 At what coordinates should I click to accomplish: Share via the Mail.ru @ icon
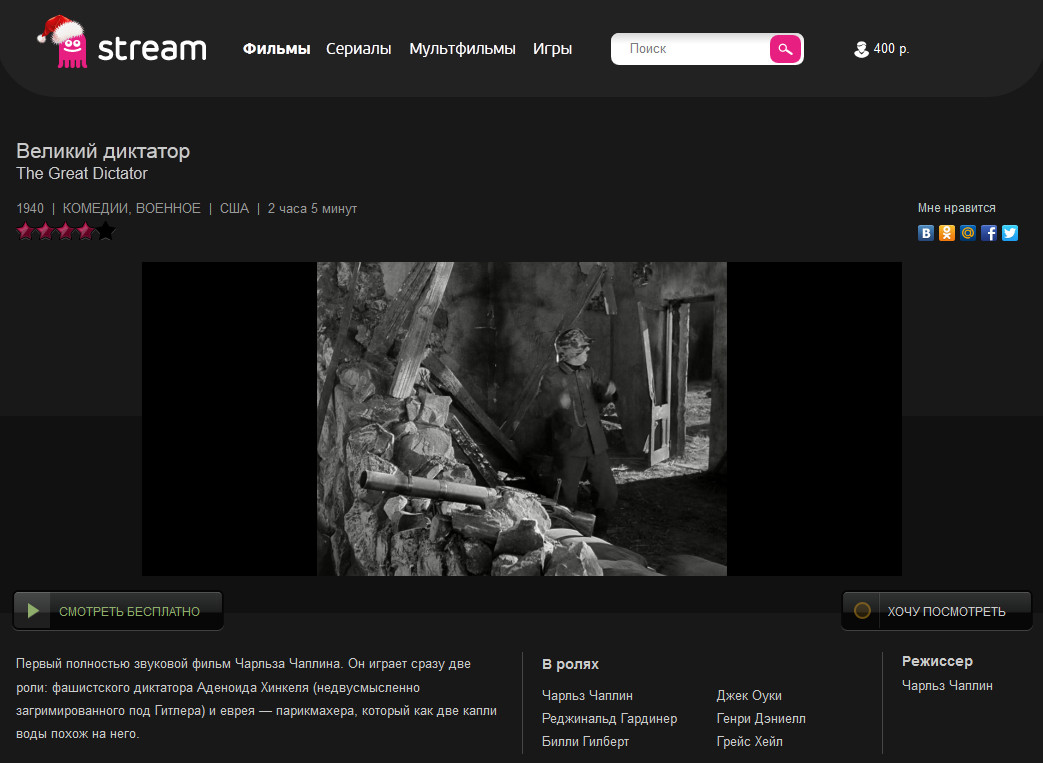pos(967,233)
